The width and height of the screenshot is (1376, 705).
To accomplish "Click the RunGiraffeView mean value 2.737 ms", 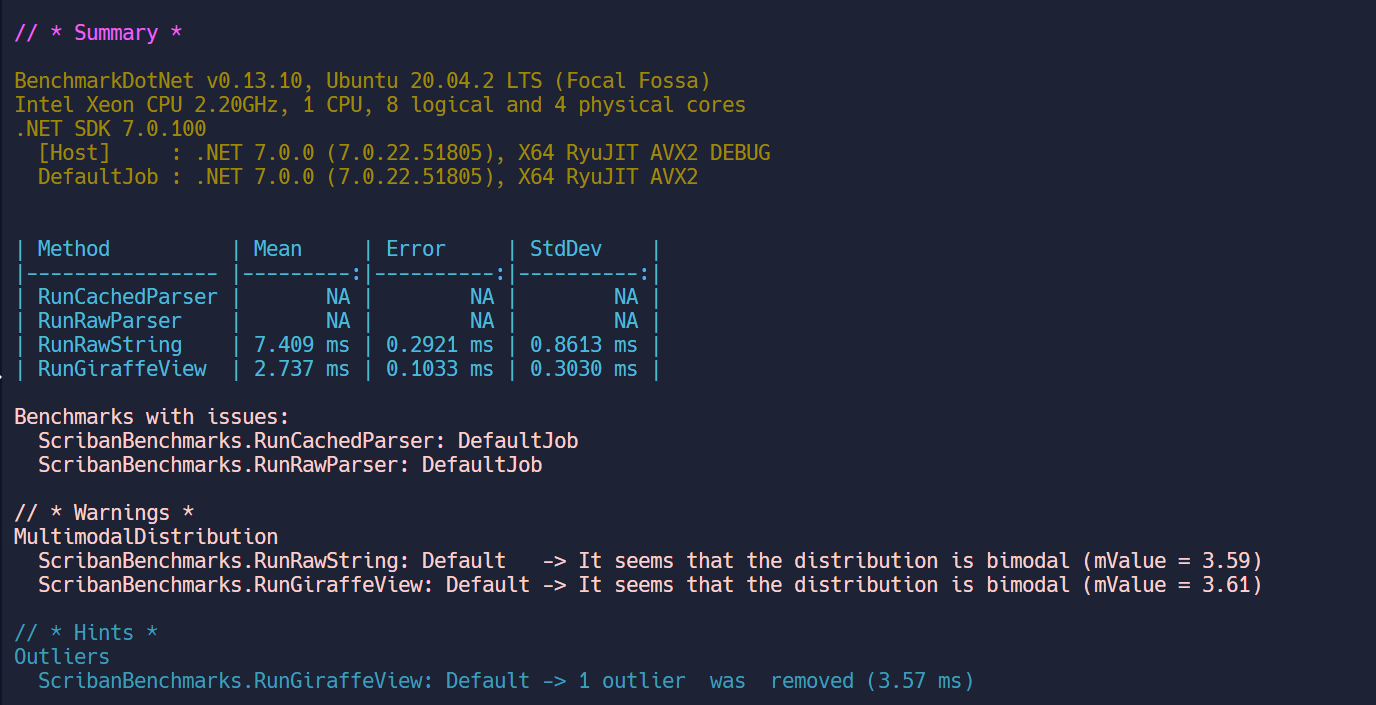I will [x=301, y=369].
